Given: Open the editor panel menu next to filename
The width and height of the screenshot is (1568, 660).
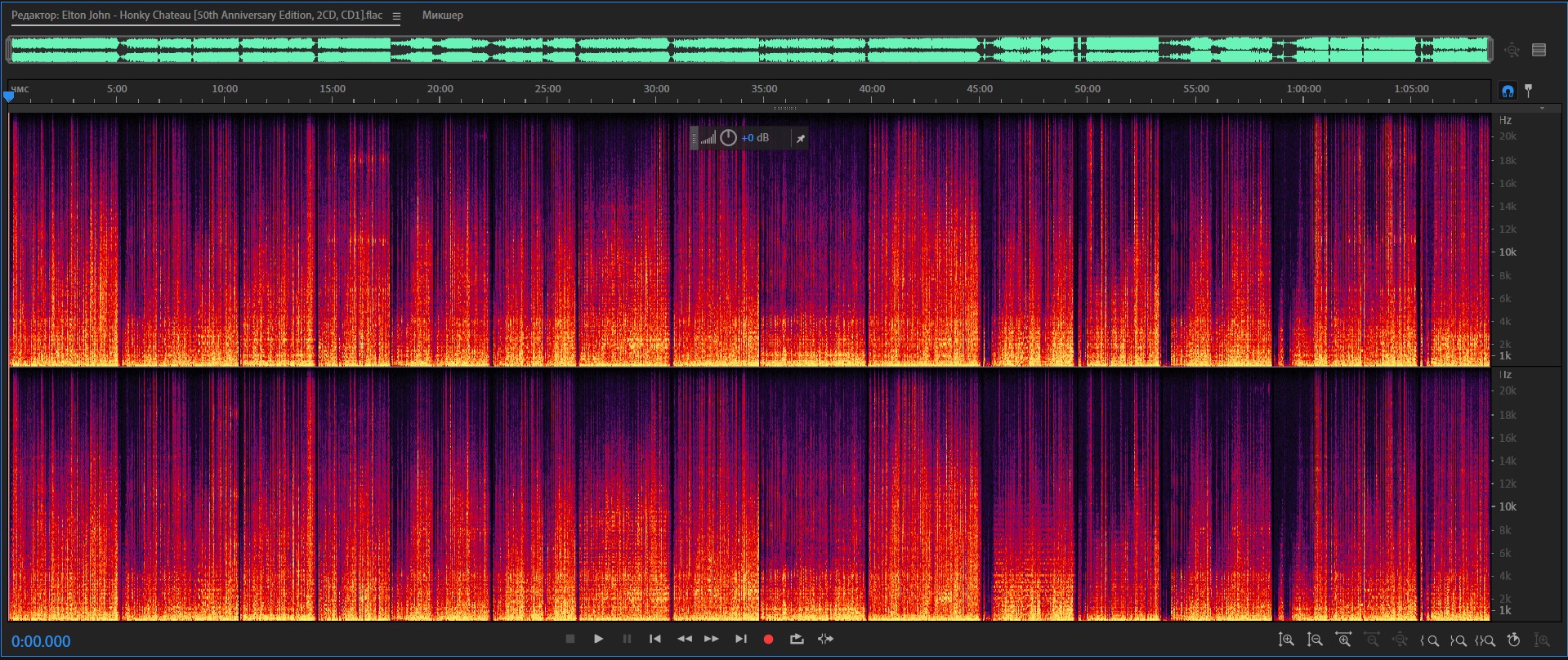Looking at the screenshot, I should click(396, 16).
